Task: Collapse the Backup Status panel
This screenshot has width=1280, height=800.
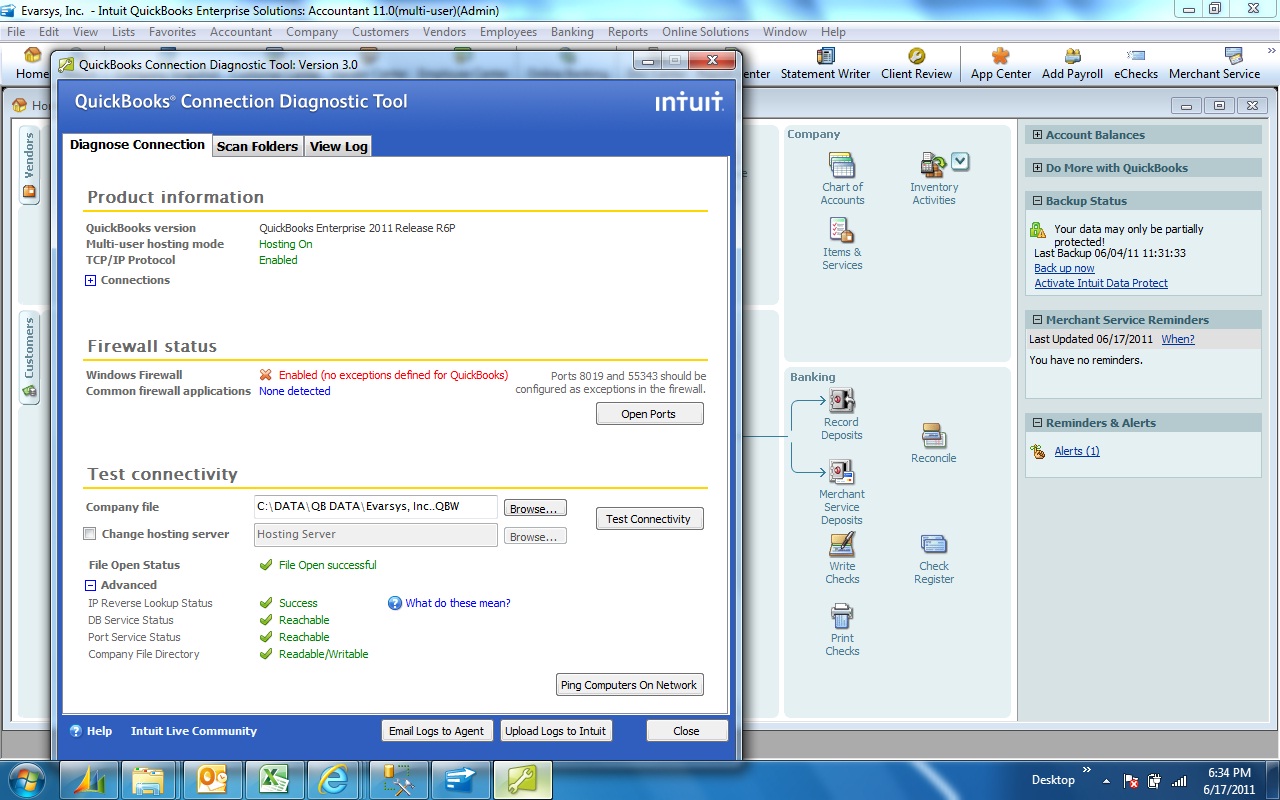Action: (1037, 201)
